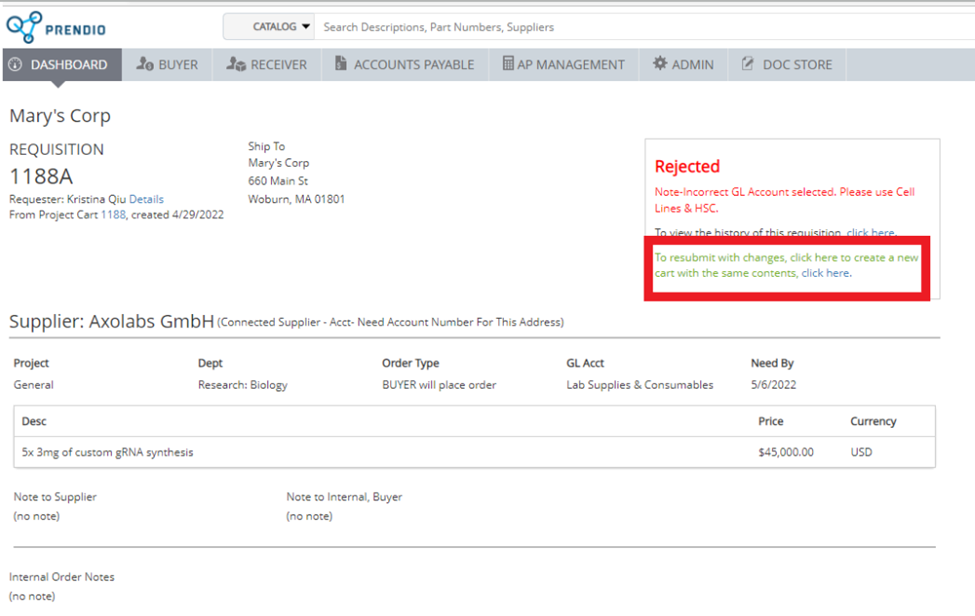Image resolution: width=975 pixels, height=616 pixels.
Task: Click the Accounts Payable document icon
Action: (x=341, y=65)
